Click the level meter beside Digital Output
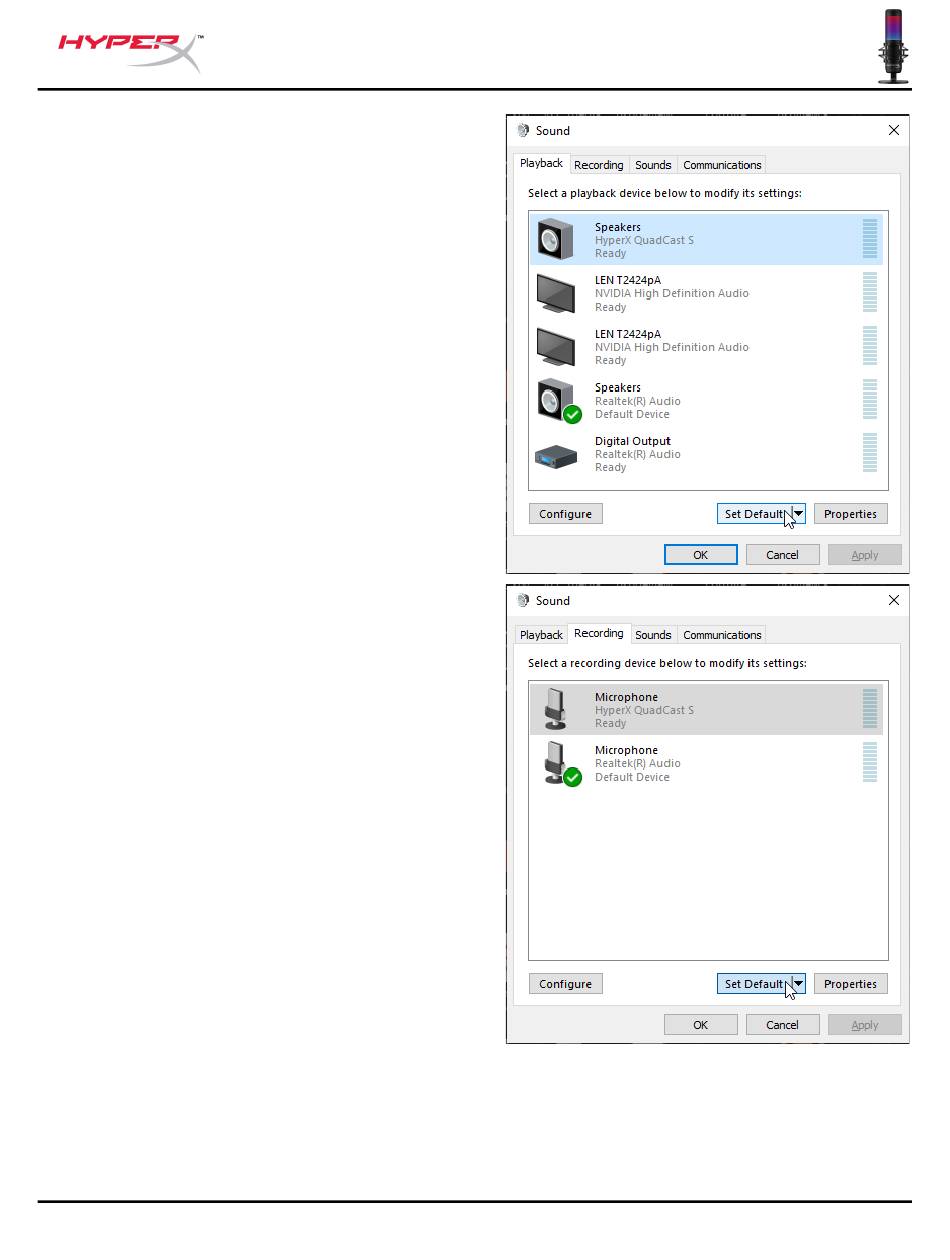 870,453
